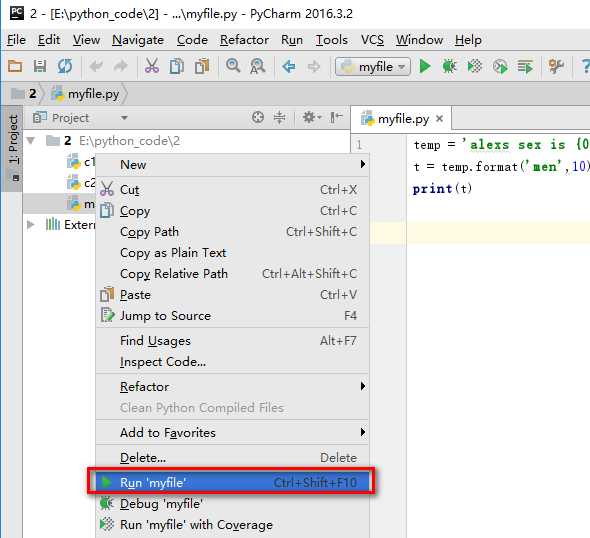
Task: Click the Replace toolbar icon
Action: click(x=258, y=67)
